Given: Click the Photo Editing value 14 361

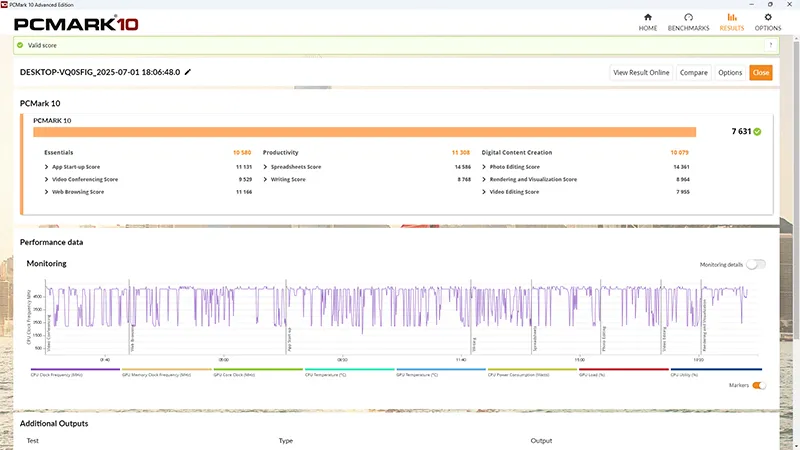Looking at the screenshot, I should (x=681, y=167).
